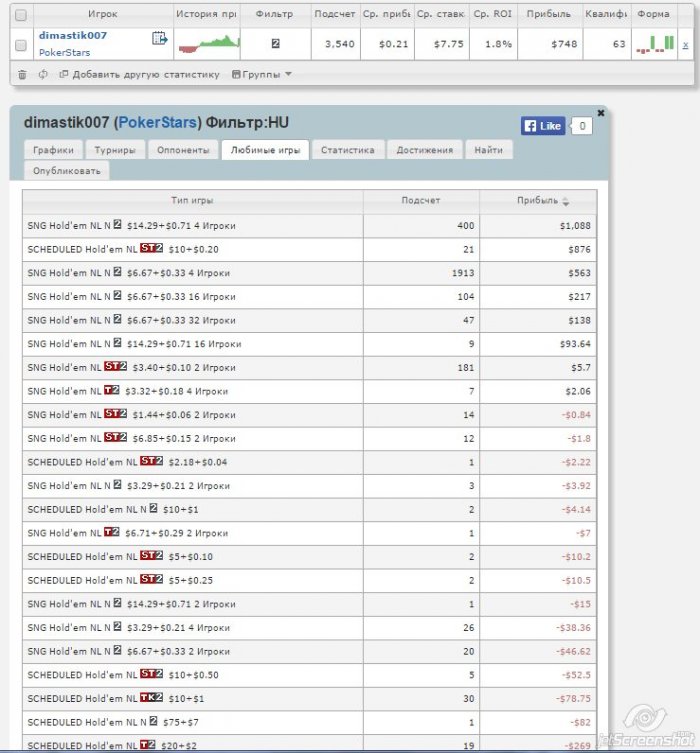The height and width of the screenshot is (753, 700).
Task: Click the 3,540 count value in top row
Action: (x=340, y=44)
